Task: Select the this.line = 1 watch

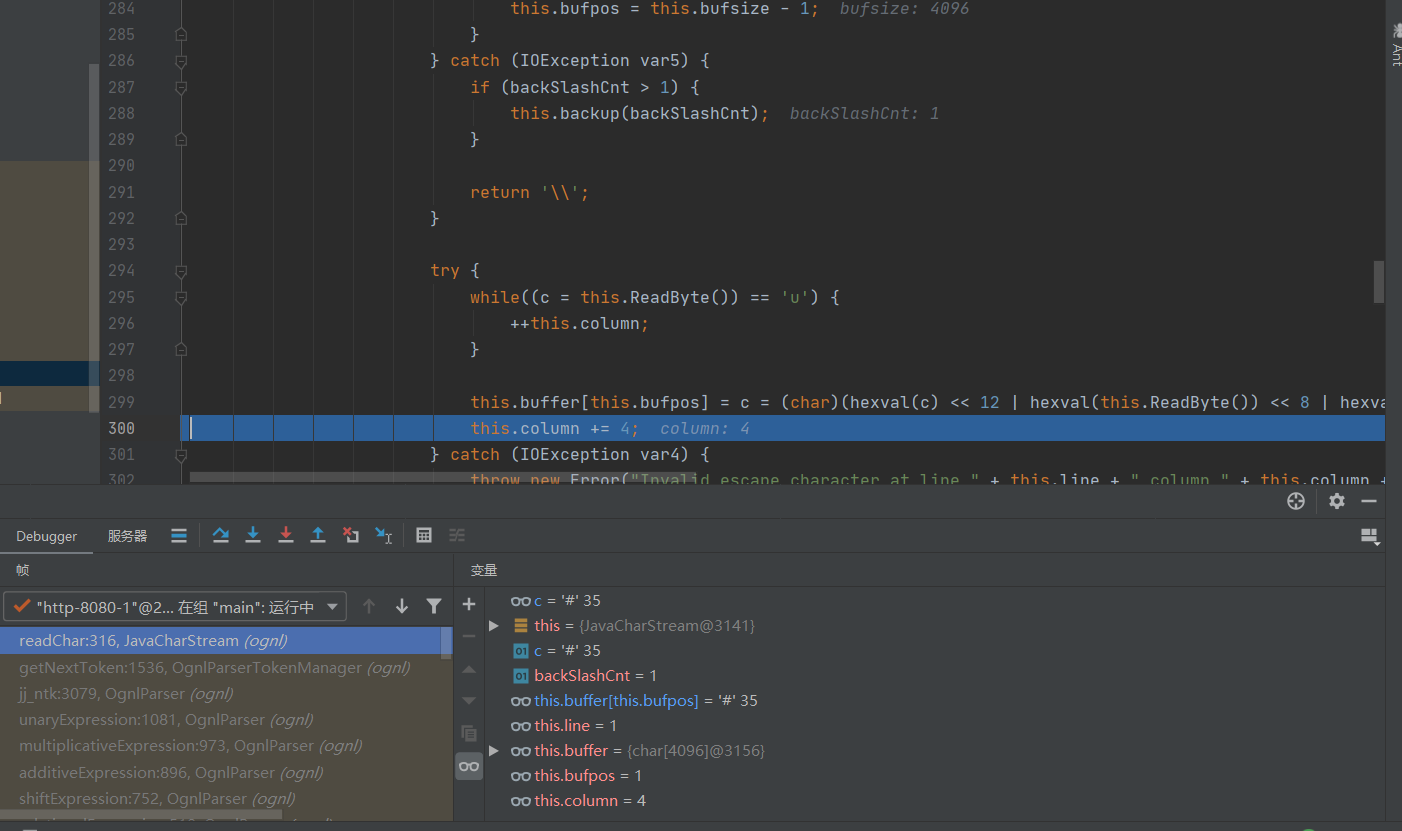Action: [564, 726]
